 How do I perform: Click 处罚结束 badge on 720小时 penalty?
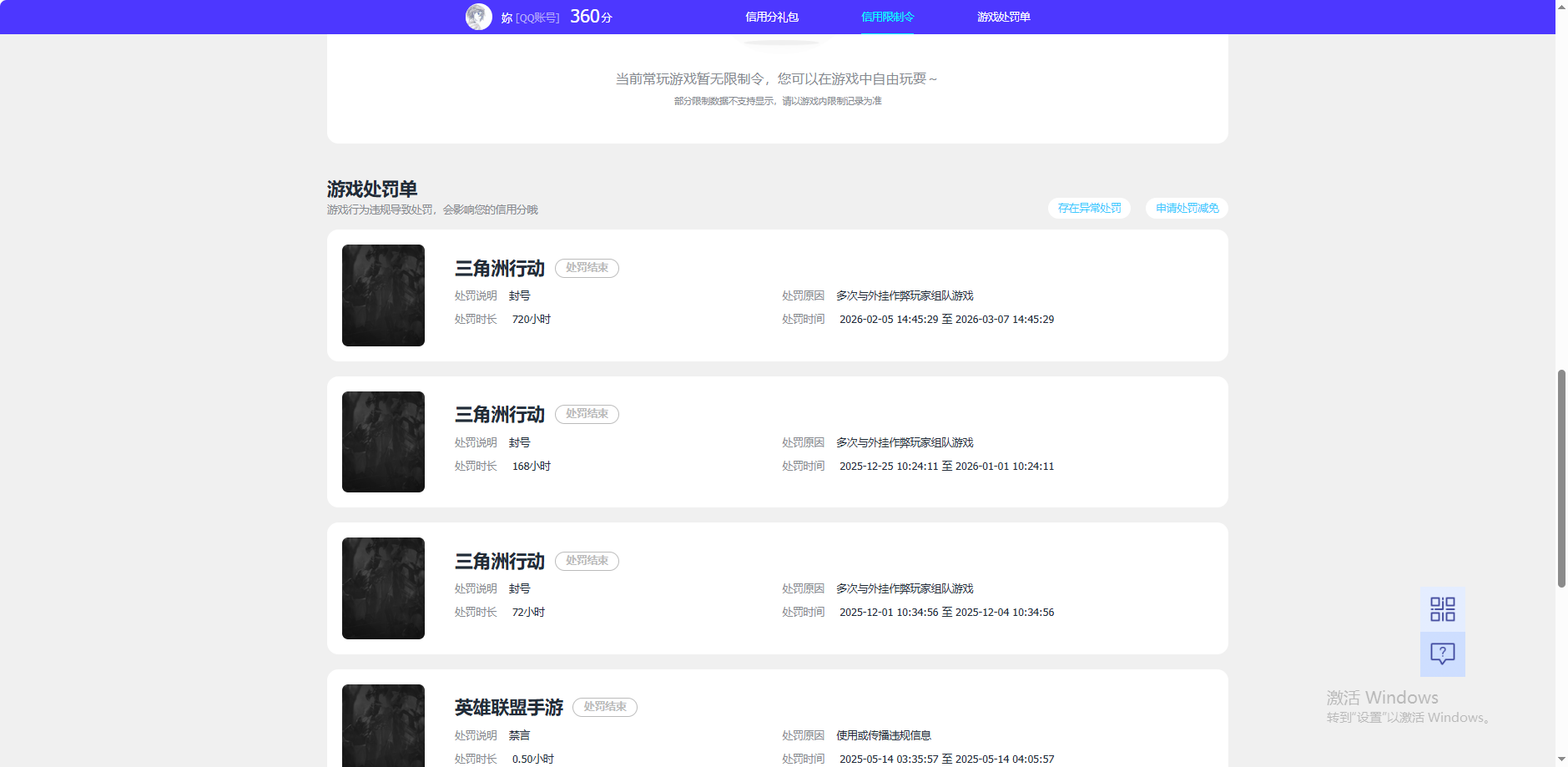tap(587, 268)
